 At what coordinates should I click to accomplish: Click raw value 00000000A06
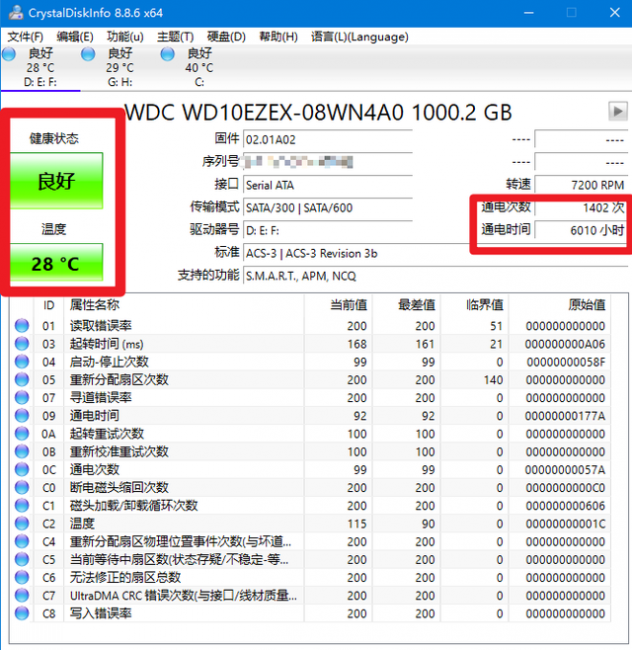pyautogui.click(x=565, y=344)
